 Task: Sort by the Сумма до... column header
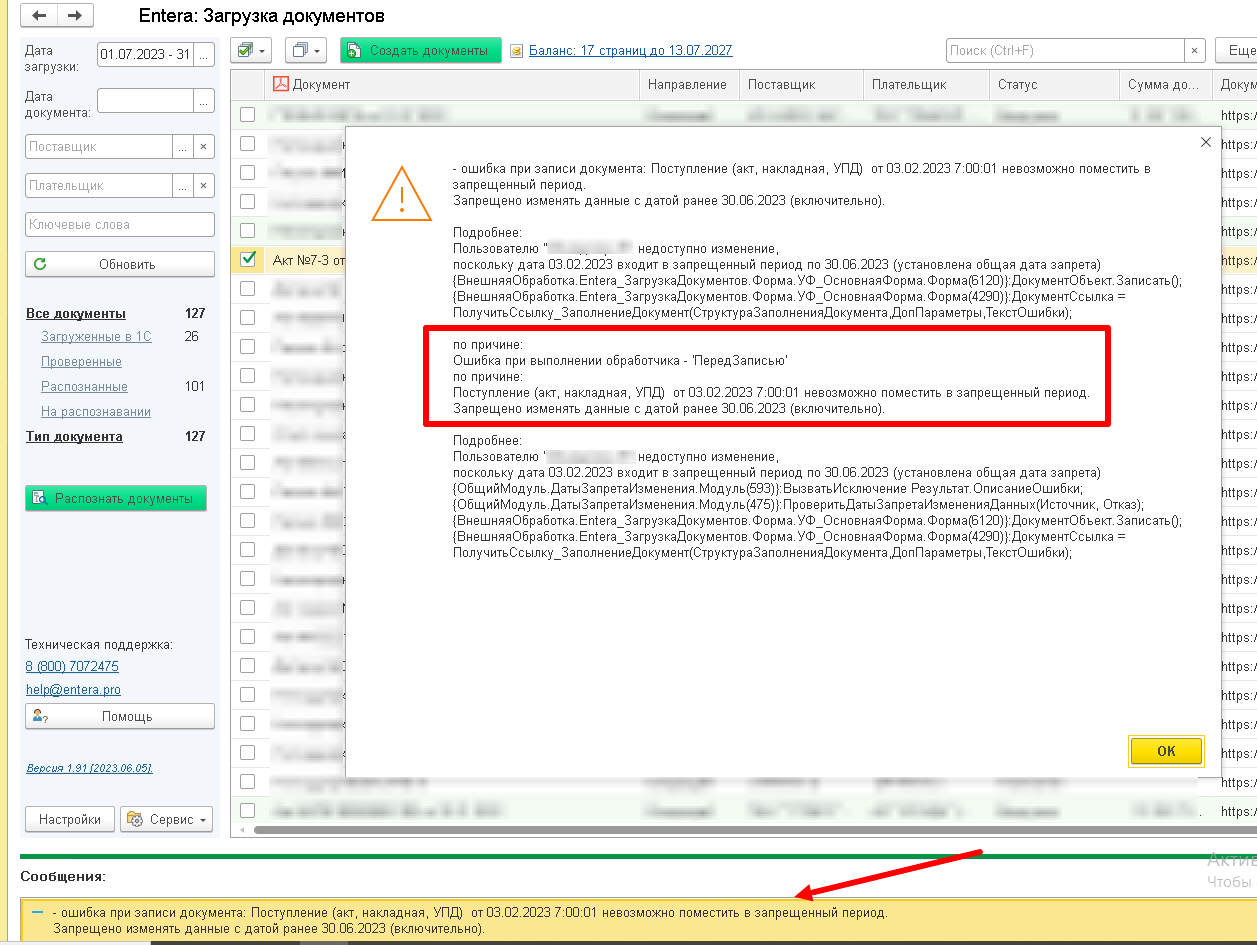click(1166, 85)
